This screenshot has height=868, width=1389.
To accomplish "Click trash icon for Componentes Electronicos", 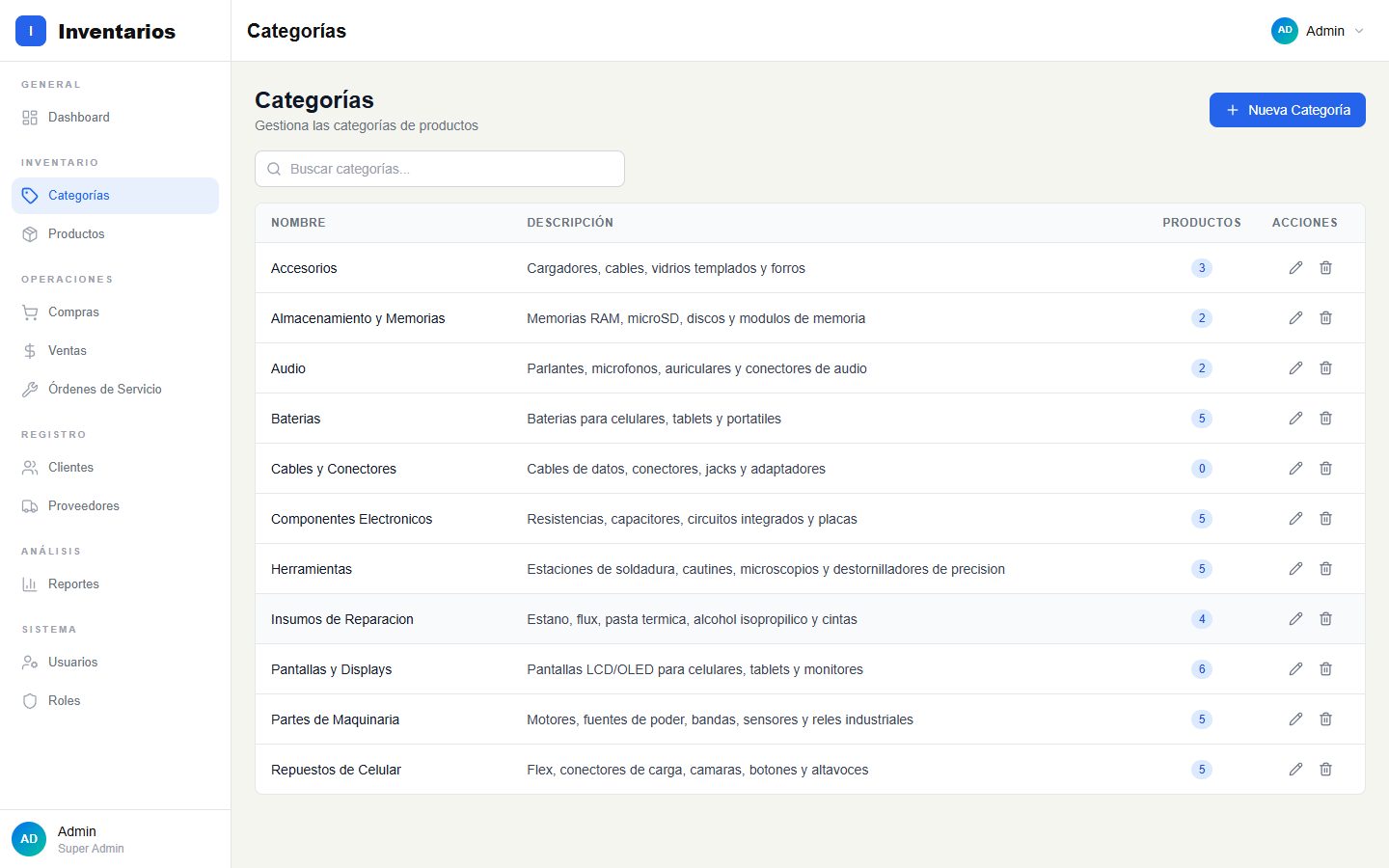I will pos(1326,519).
